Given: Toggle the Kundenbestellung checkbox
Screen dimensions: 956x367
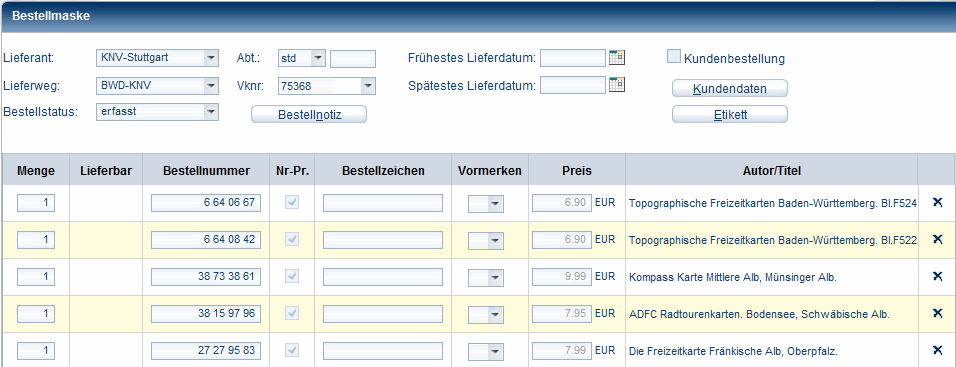Looking at the screenshot, I should click(674, 57).
